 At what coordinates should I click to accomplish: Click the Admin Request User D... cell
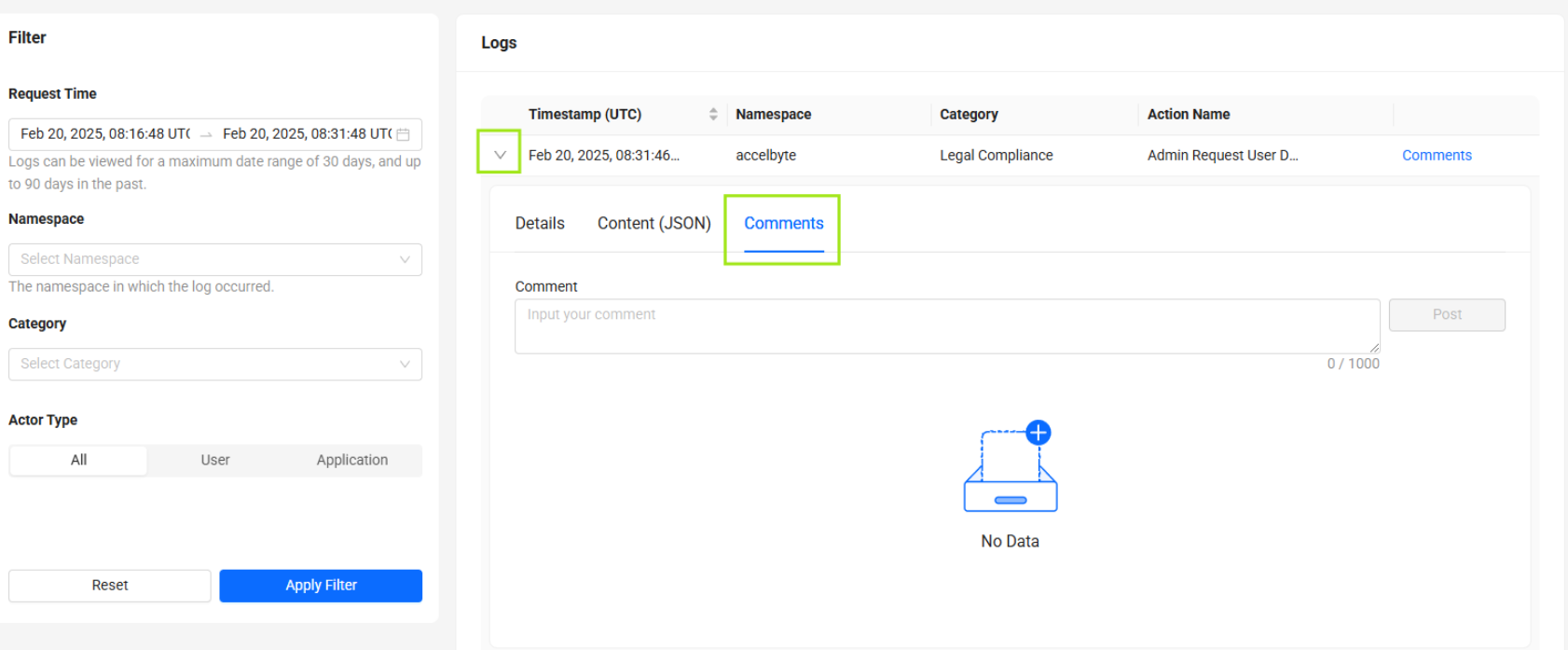tap(1222, 155)
